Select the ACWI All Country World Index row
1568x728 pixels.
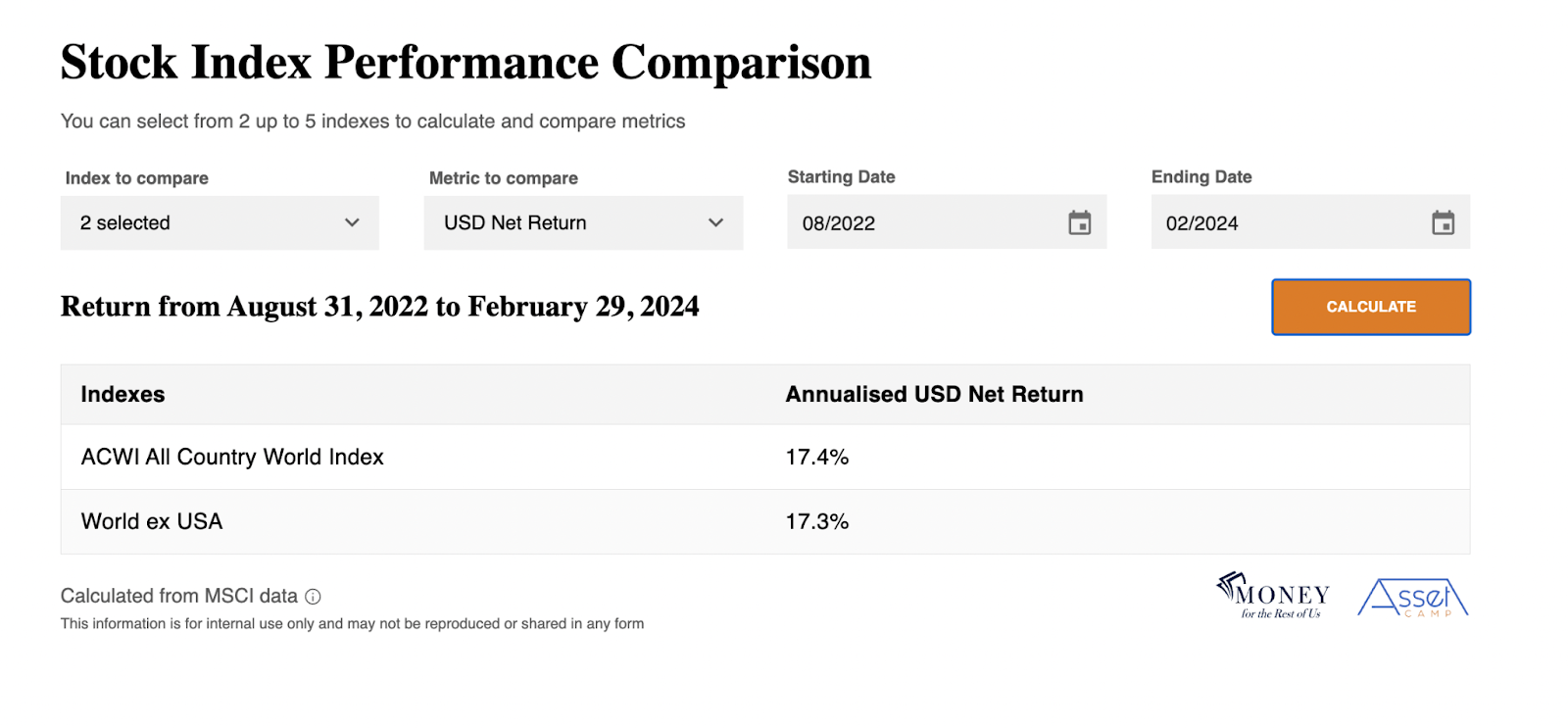[x=765, y=458]
